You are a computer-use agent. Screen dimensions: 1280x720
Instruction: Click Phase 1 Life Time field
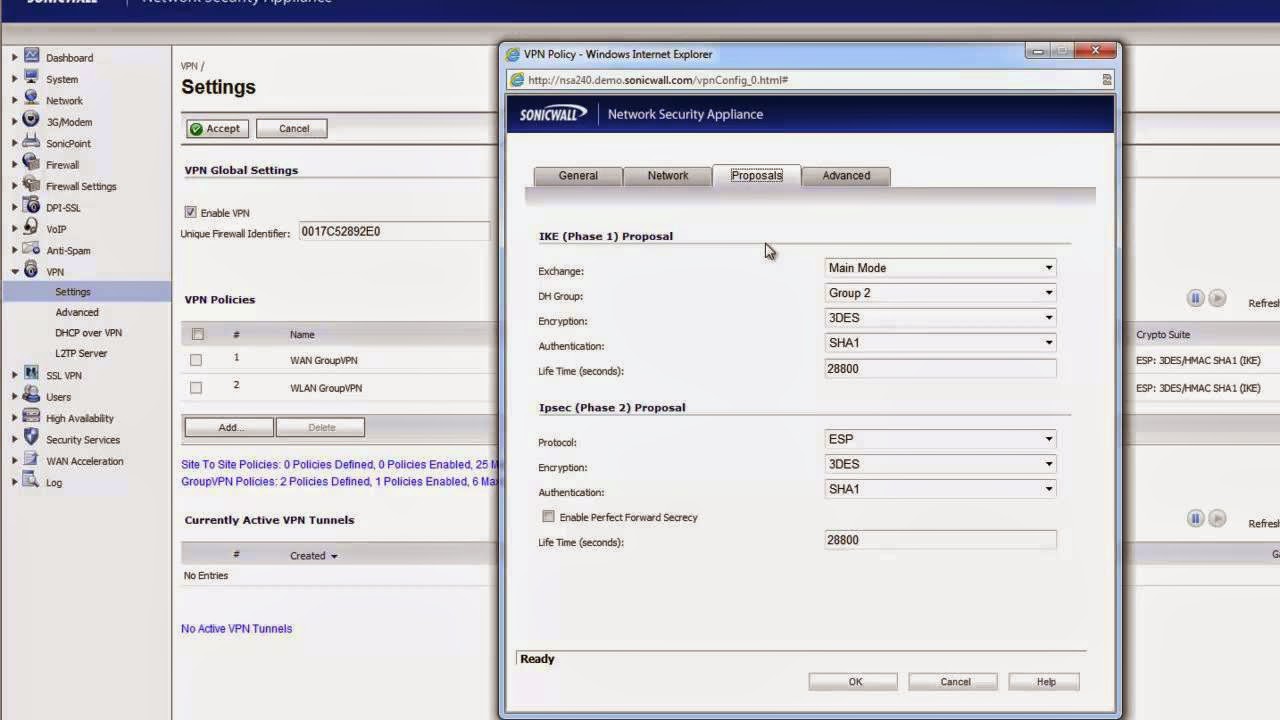click(940, 369)
